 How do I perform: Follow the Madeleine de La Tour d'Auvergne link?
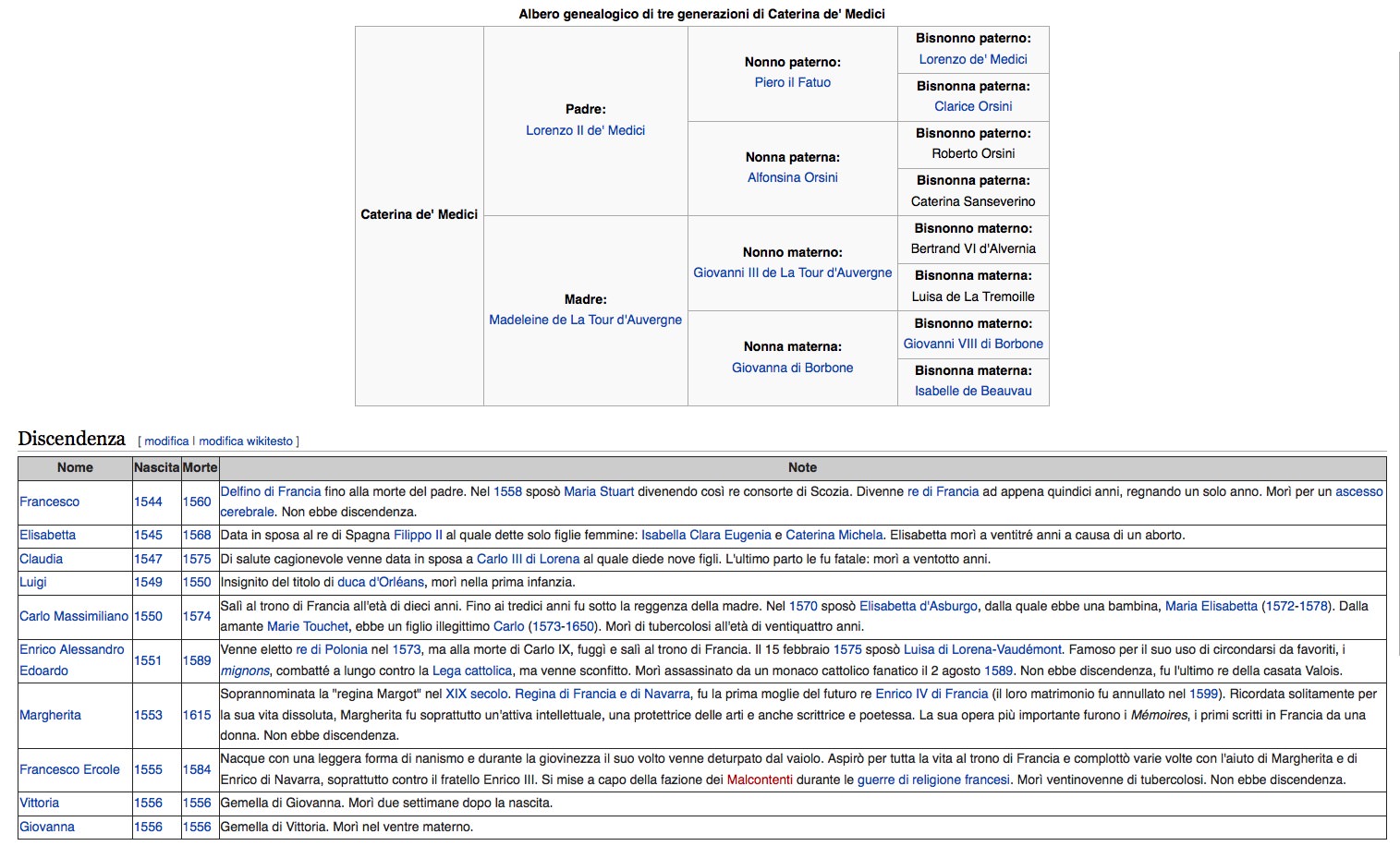click(585, 320)
